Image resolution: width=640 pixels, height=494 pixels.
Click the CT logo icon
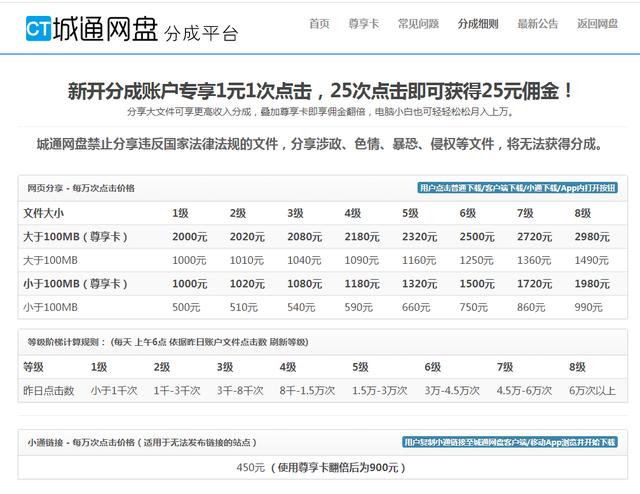[38, 29]
